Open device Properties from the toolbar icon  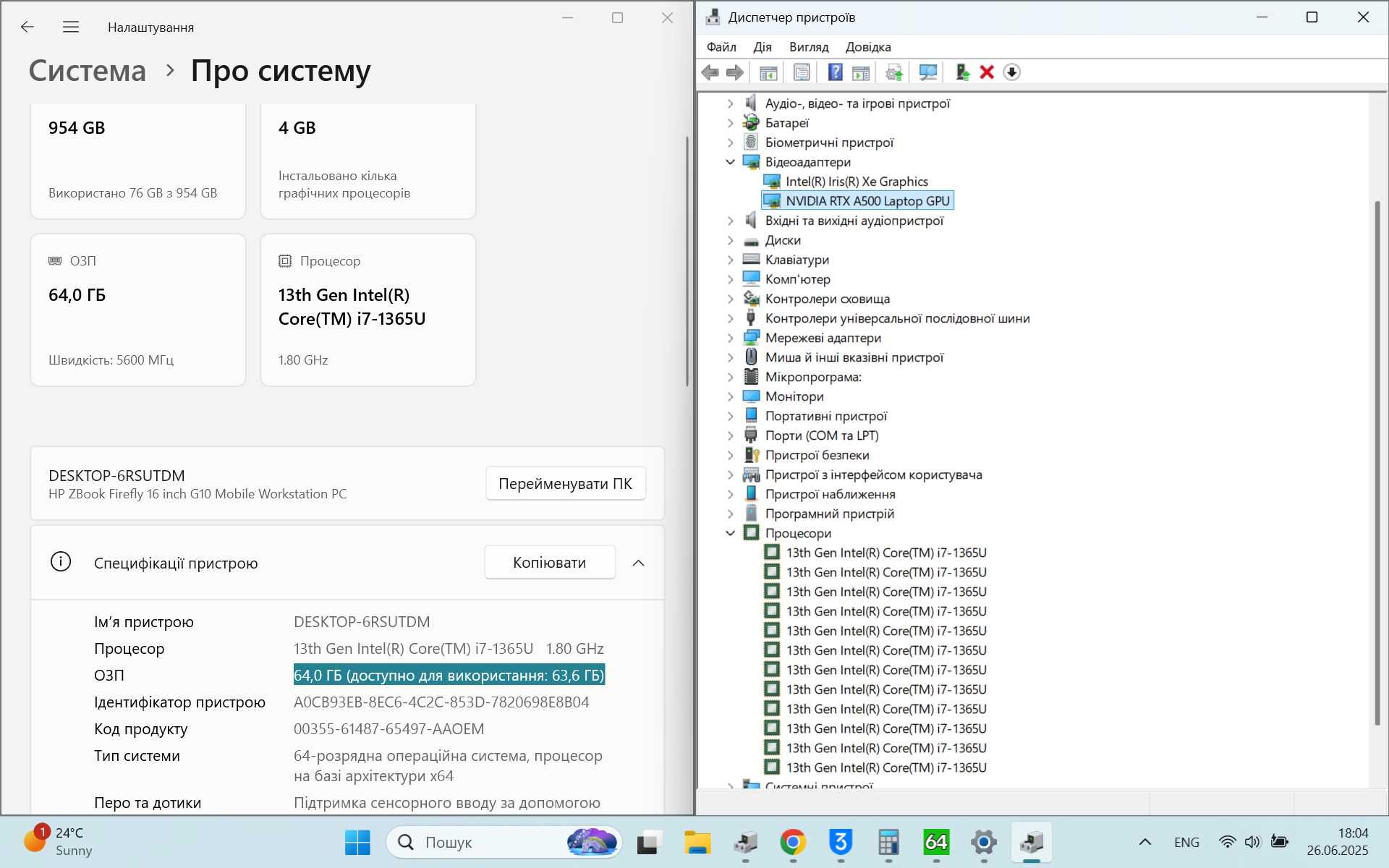coord(802,72)
